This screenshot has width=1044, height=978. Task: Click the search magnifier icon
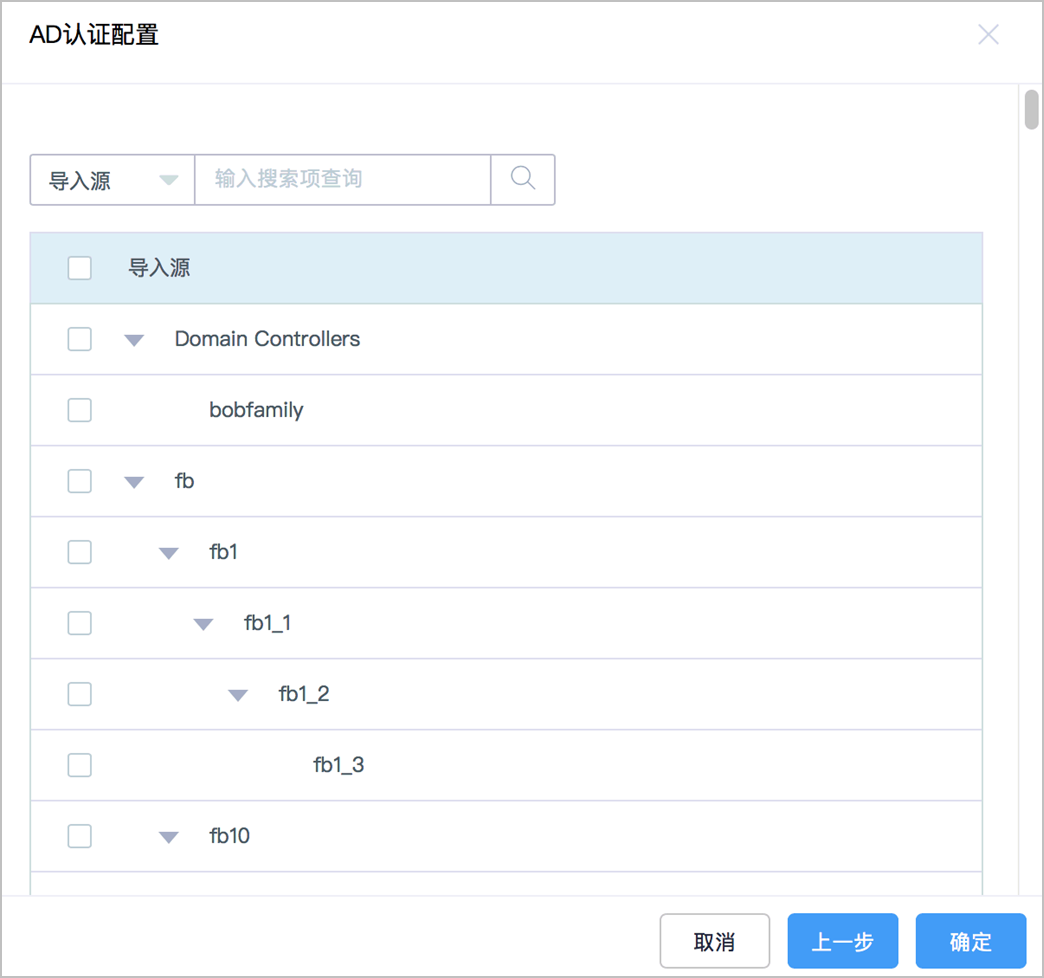523,178
